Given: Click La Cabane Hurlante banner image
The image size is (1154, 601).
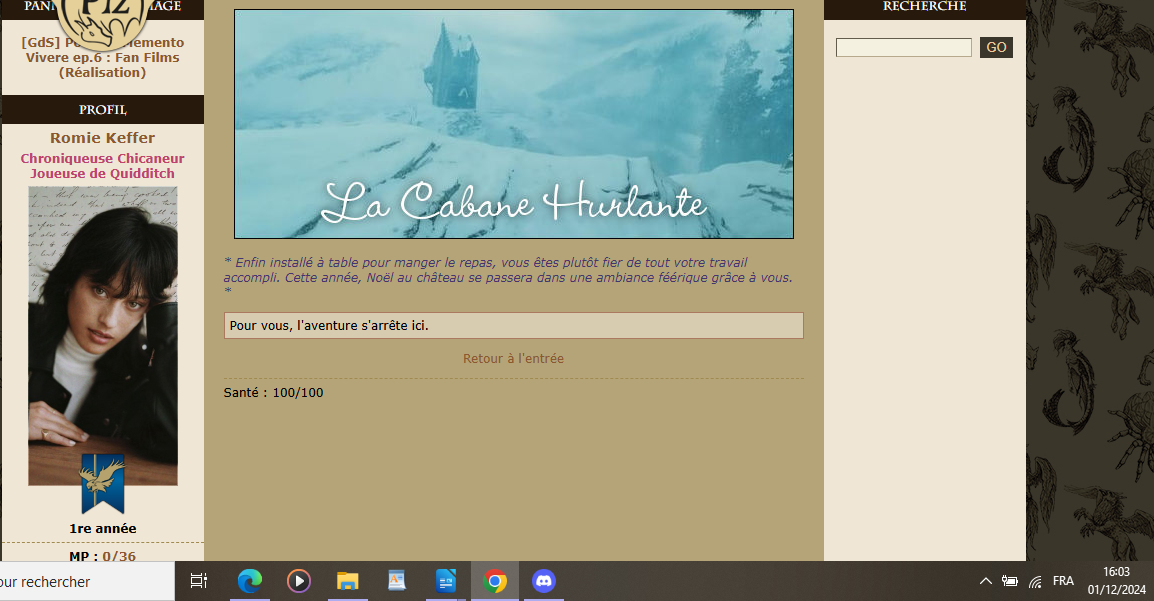Looking at the screenshot, I should point(514,124).
